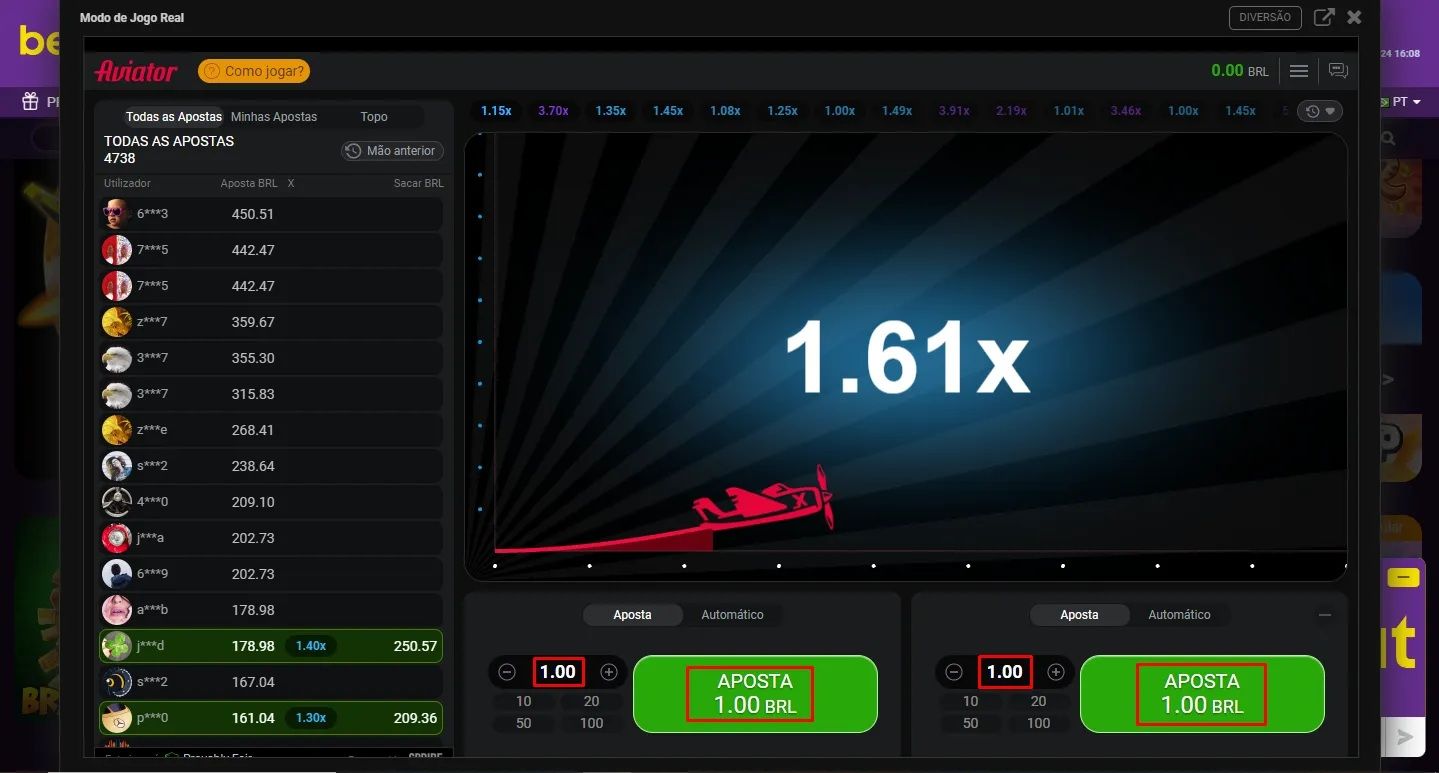The width and height of the screenshot is (1439, 773).
Task: Open game in new window icon
Action: click(1324, 17)
